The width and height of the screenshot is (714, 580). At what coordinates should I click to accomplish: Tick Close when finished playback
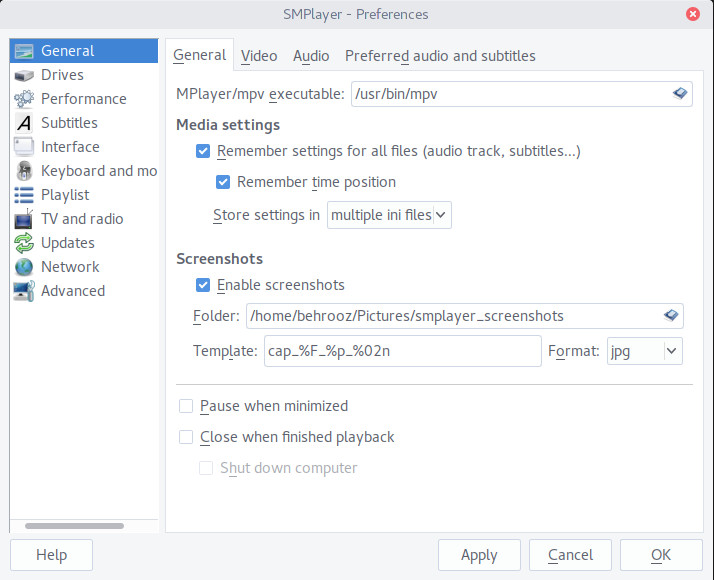pyautogui.click(x=186, y=437)
